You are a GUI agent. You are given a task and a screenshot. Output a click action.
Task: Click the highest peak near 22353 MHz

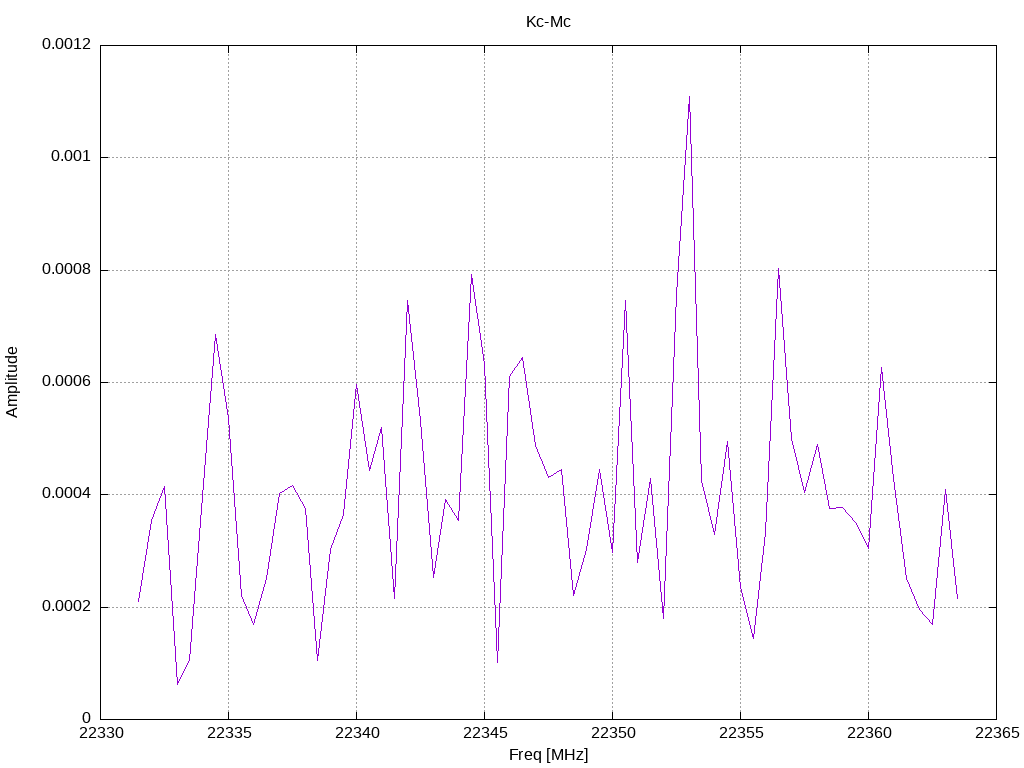point(689,97)
